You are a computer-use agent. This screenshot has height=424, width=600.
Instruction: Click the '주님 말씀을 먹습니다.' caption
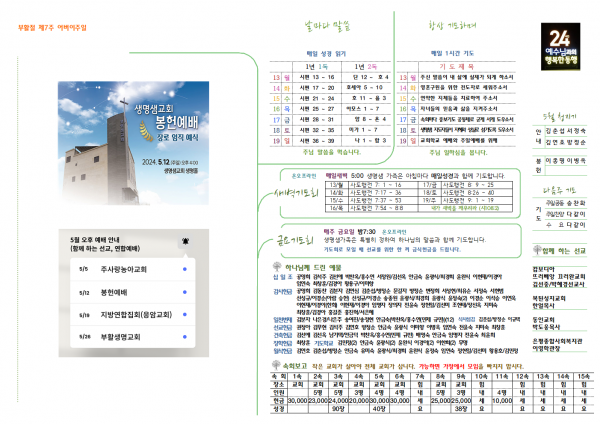point(332,152)
